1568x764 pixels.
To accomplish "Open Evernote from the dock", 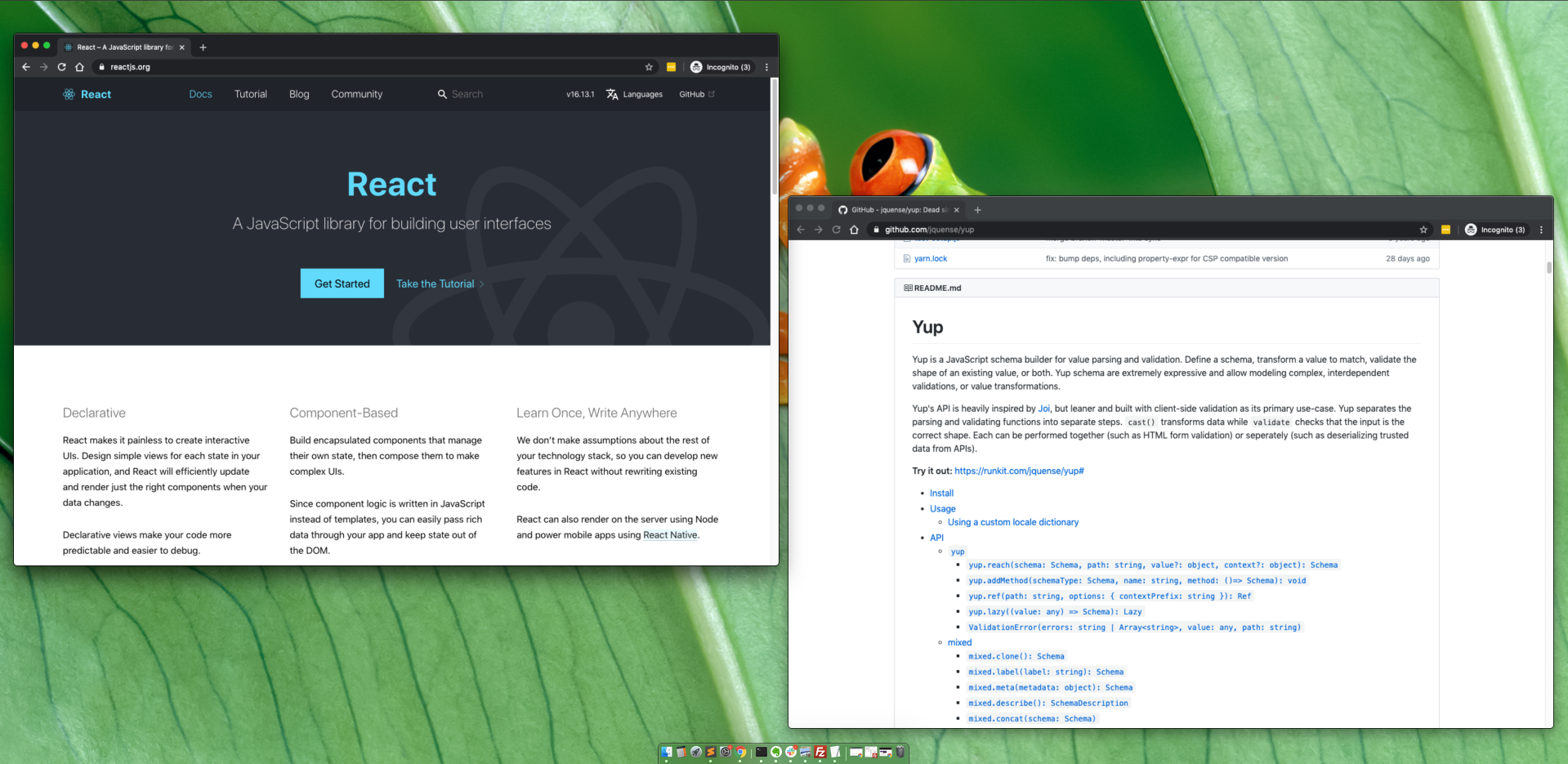I will click(776, 752).
